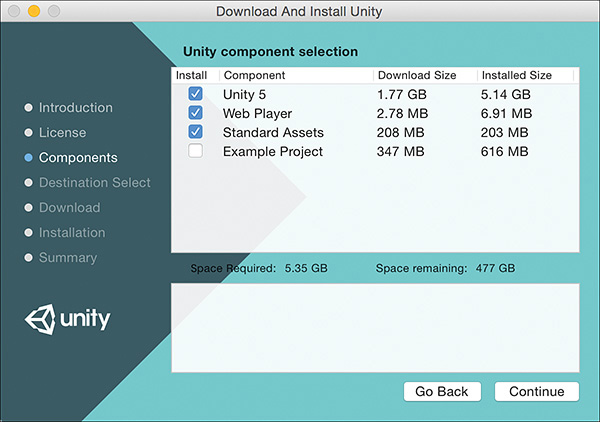Click the Continue button
This screenshot has height=422, width=600.
click(x=536, y=391)
